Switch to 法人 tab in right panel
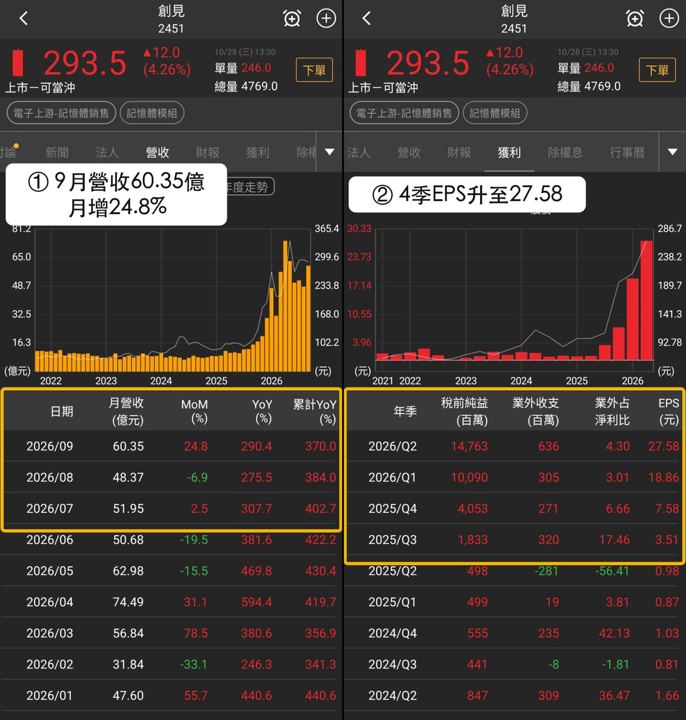This screenshot has height=720, width=686. click(x=358, y=152)
